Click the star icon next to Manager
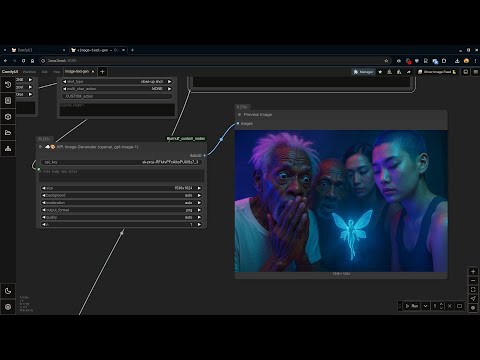 (380, 72)
